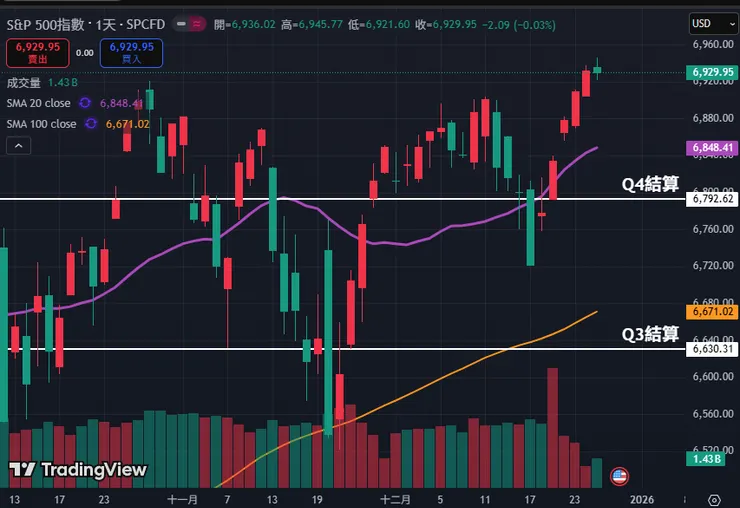Click the 2026 date axis label
The image size is (740, 508).
[642, 500]
